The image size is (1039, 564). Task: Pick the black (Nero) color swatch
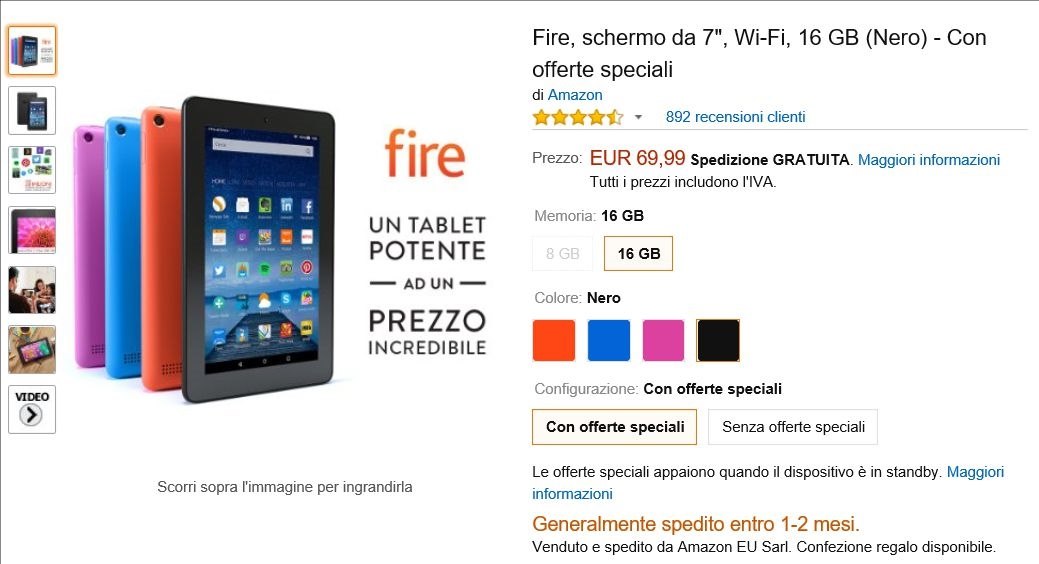[x=718, y=341]
